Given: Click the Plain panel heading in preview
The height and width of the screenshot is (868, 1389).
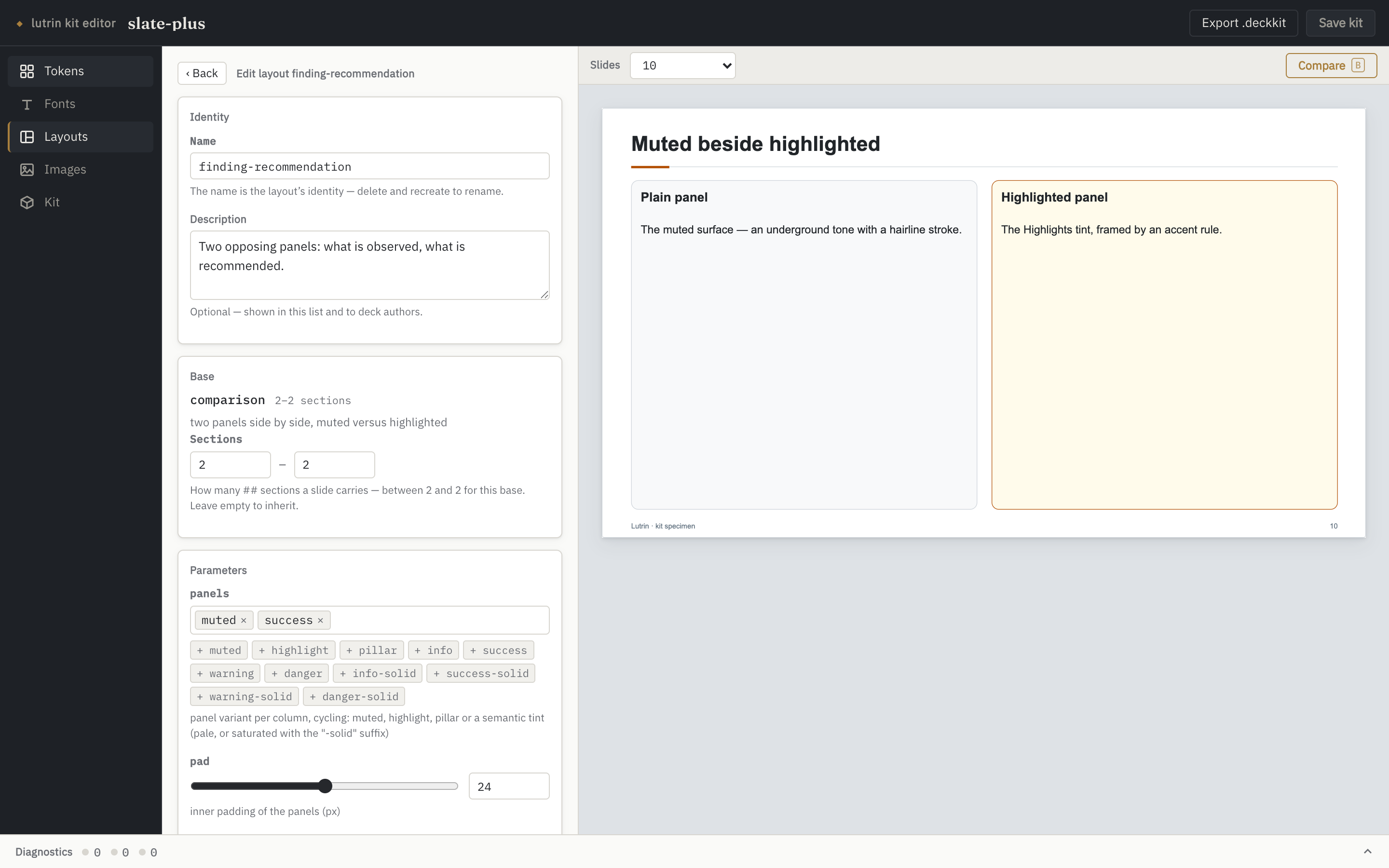Looking at the screenshot, I should 674,198.
